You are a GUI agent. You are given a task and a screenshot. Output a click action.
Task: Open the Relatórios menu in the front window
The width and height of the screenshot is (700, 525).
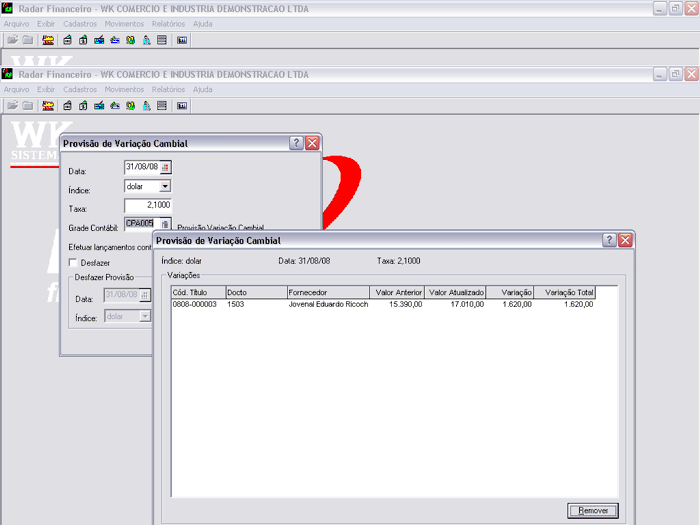point(168,89)
